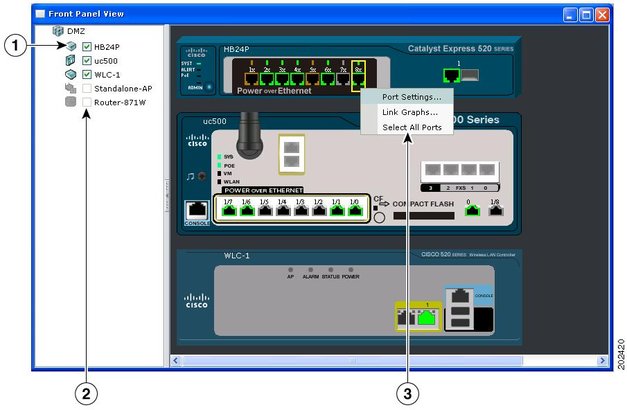Screen dimensions: 627x410
Task: Select port 7x on the HB24P switch
Action: (x=343, y=79)
